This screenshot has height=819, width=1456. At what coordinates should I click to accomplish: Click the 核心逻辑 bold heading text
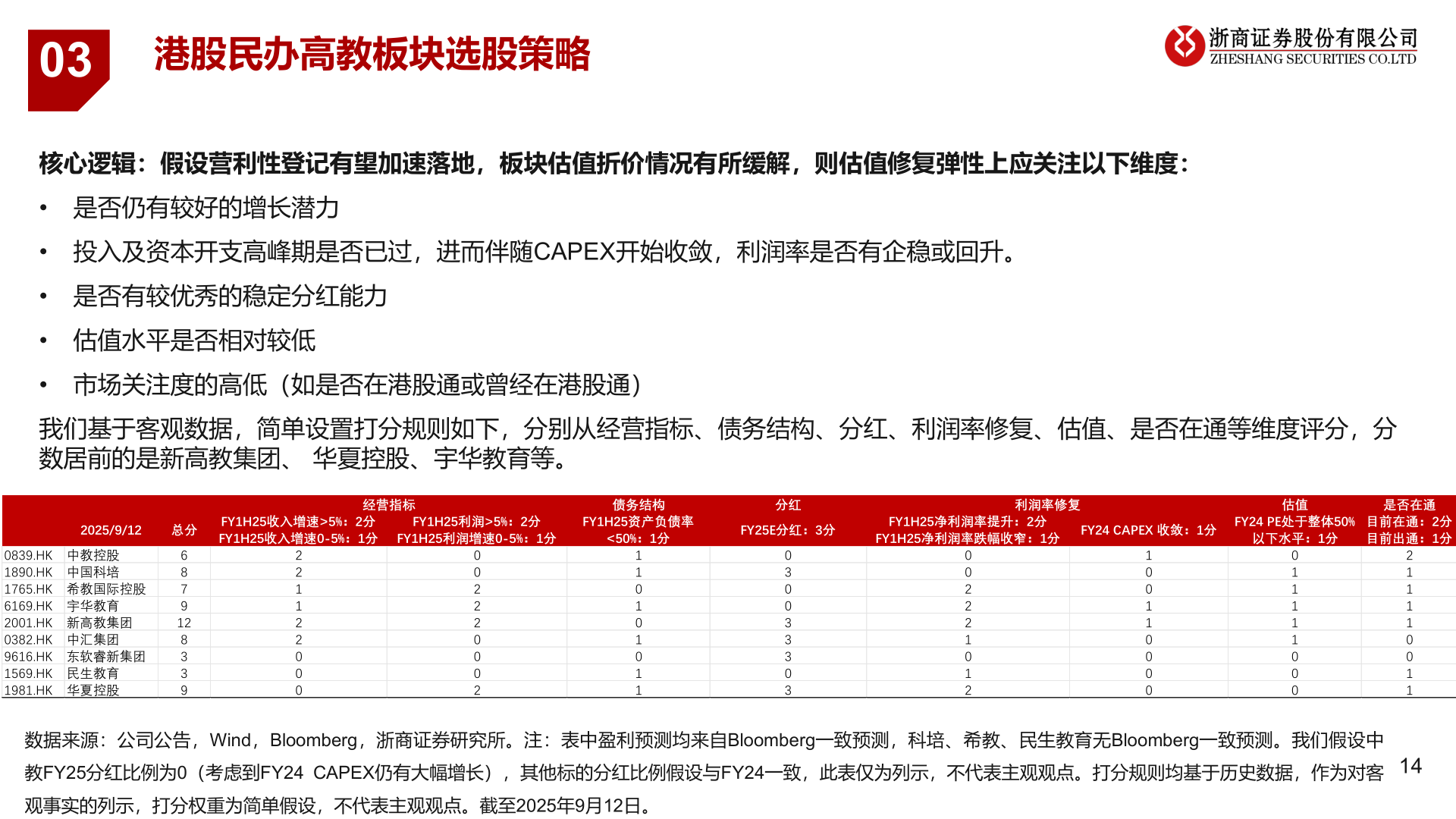click(87, 163)
